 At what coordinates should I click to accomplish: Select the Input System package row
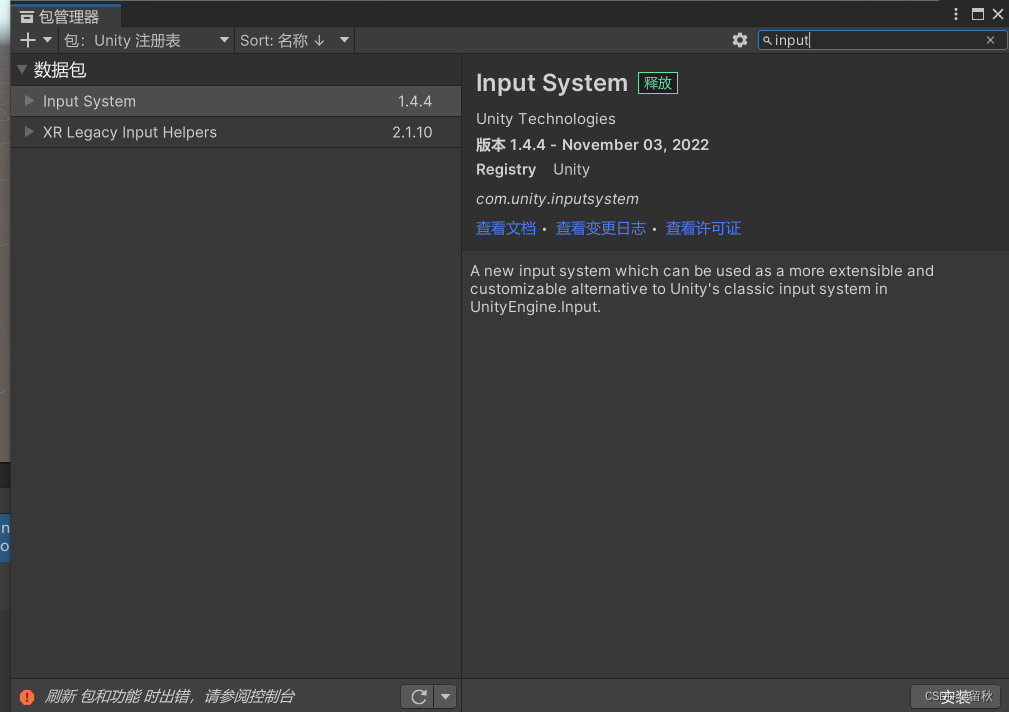click(x=236, y=101)
